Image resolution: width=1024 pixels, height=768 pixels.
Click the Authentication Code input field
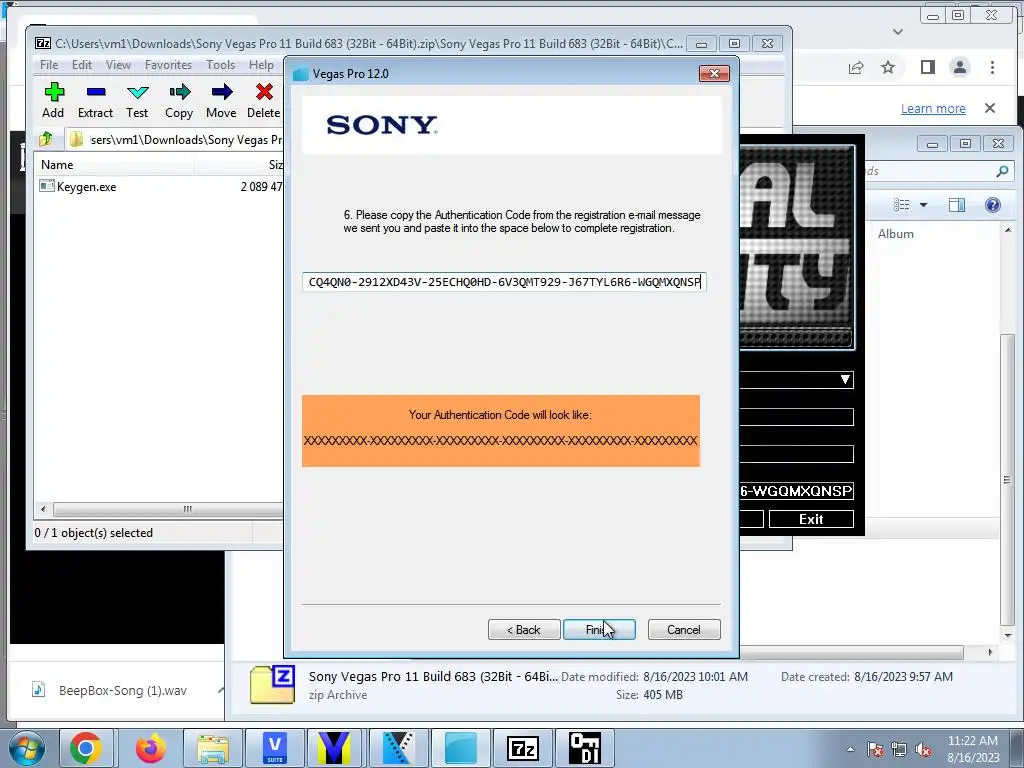(x=504, y=282)
